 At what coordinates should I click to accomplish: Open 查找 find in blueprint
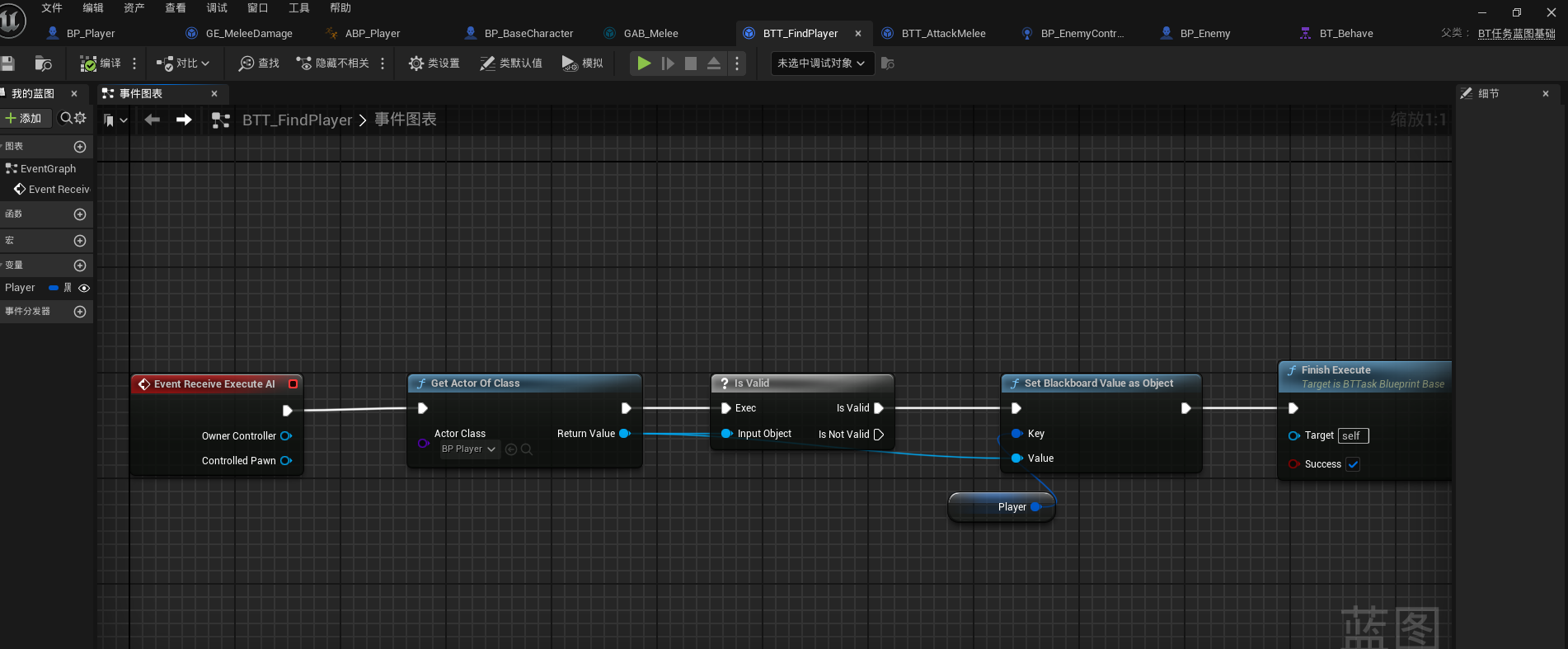pyautogui.click(x=259, y=63)
